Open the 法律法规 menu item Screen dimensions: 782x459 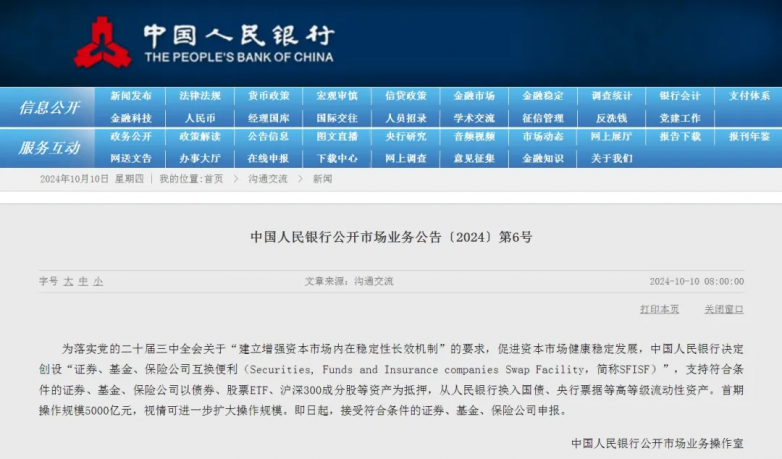199,96
